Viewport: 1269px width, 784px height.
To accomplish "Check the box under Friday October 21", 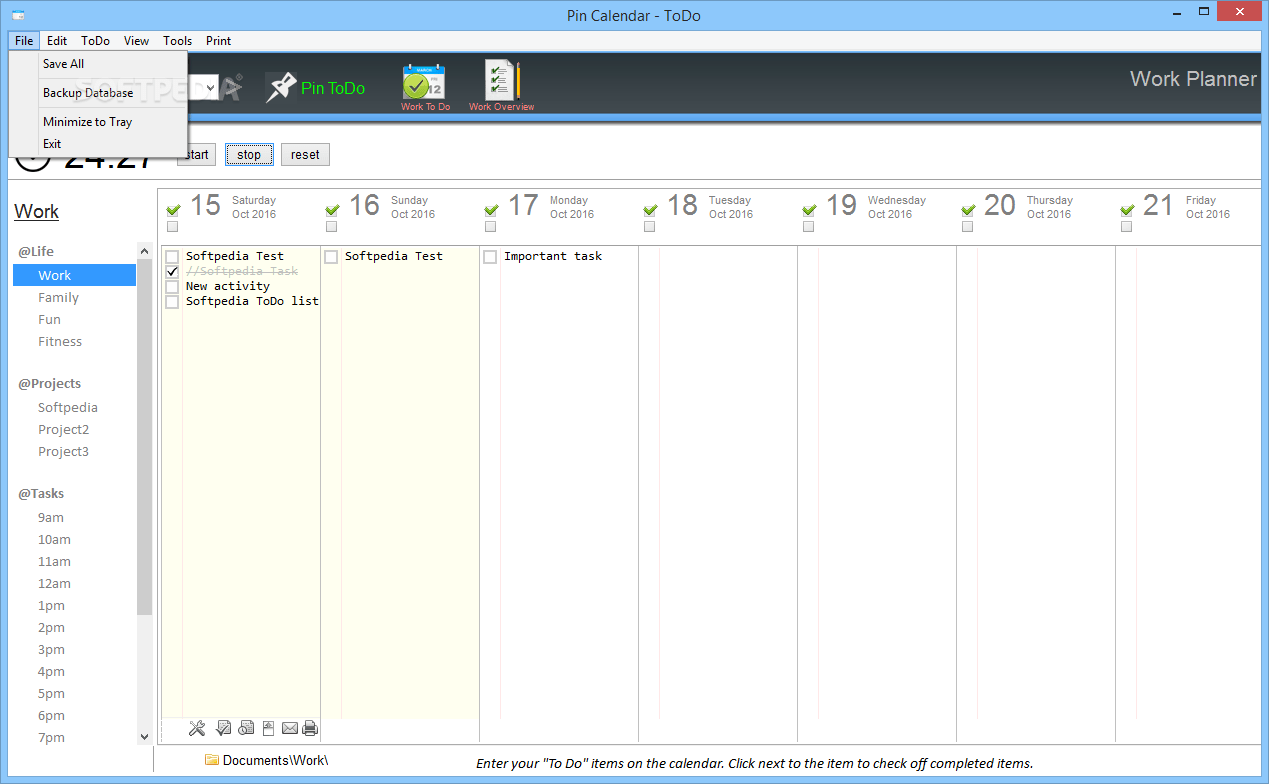I will [x=1126, y=226].
